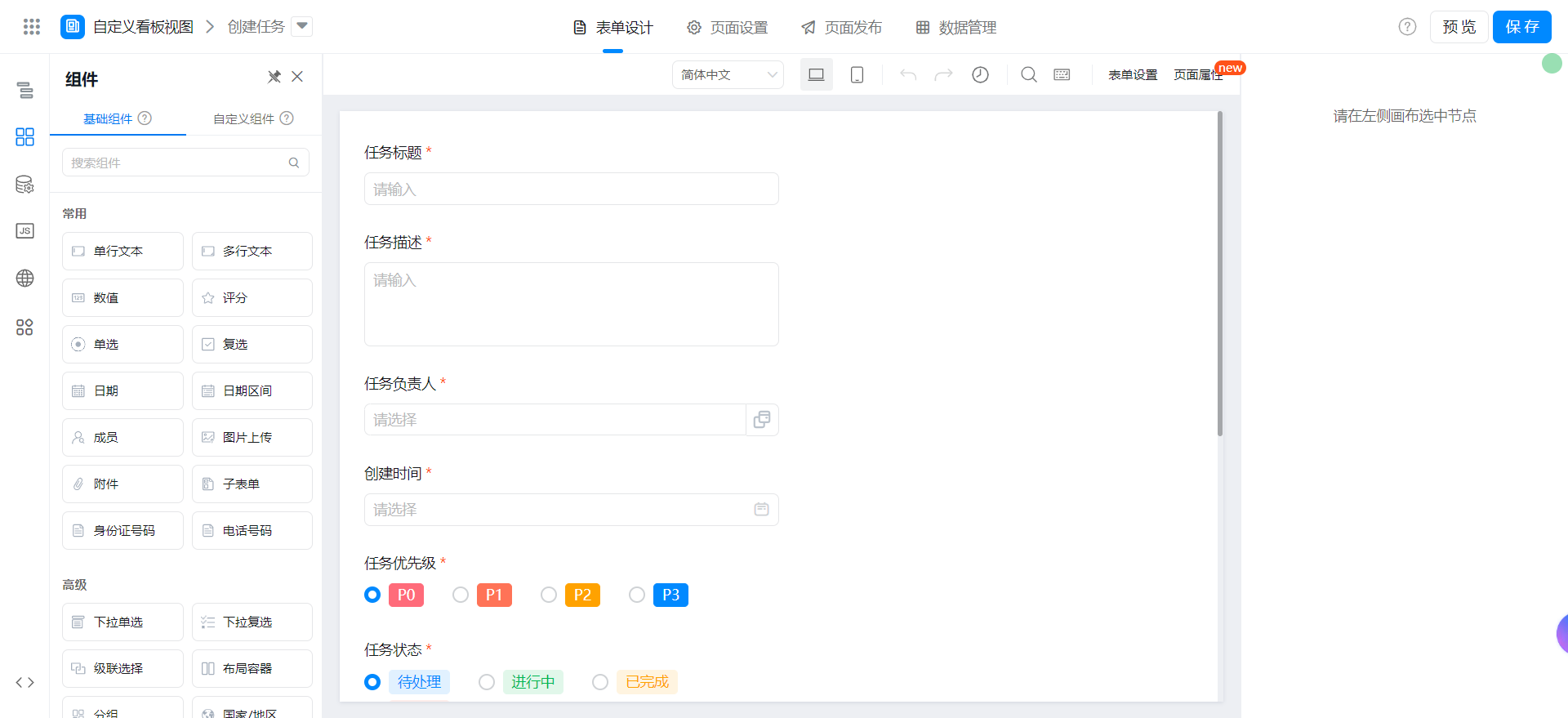1568x718 pixels.
Task: Close the components panel
Action: (x=297, y=77)
